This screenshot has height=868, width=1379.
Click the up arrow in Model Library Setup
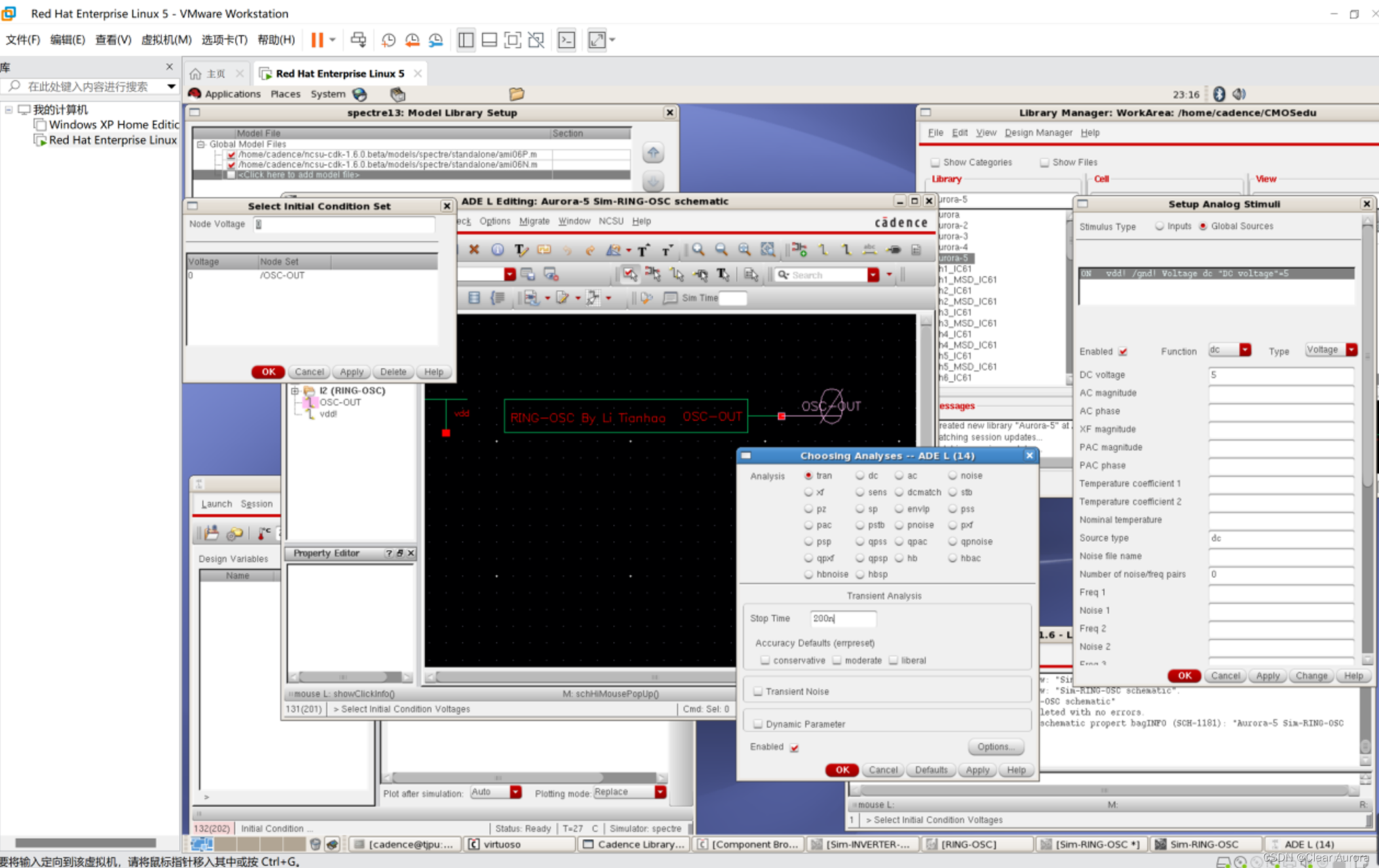click(x=653, y=153)
